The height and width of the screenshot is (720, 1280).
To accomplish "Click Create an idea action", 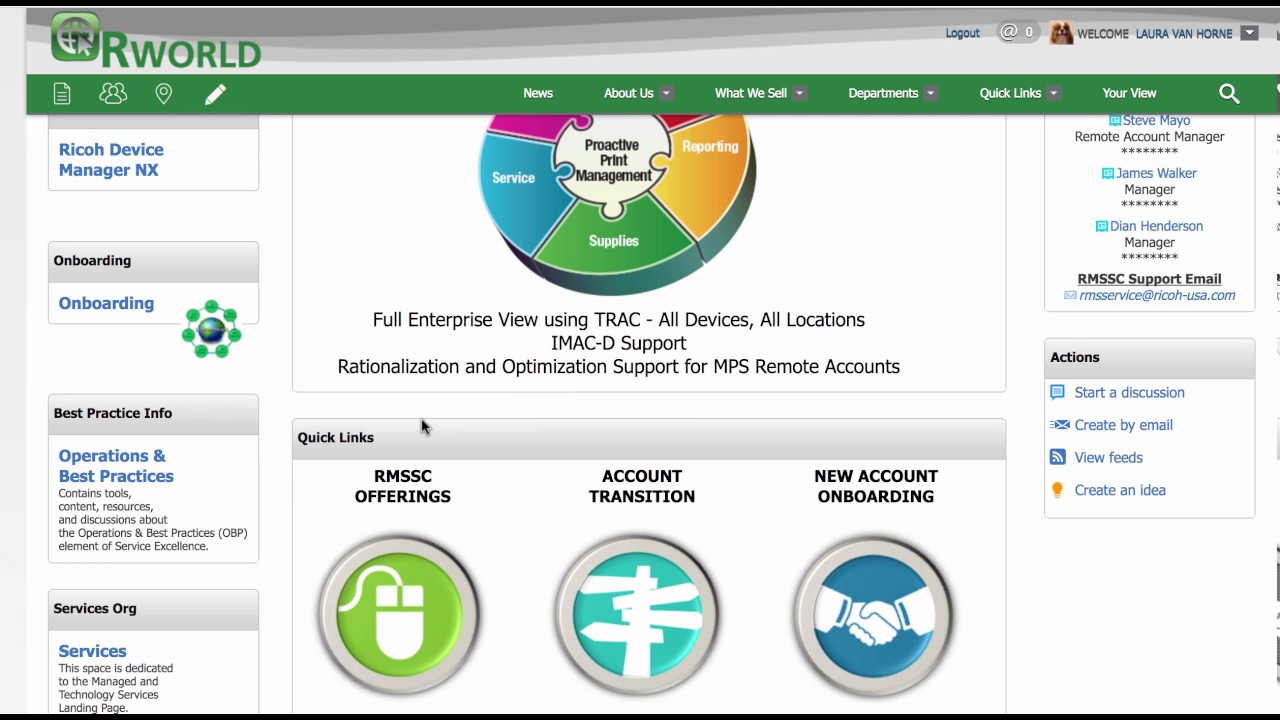I will tap(1120, 490).
